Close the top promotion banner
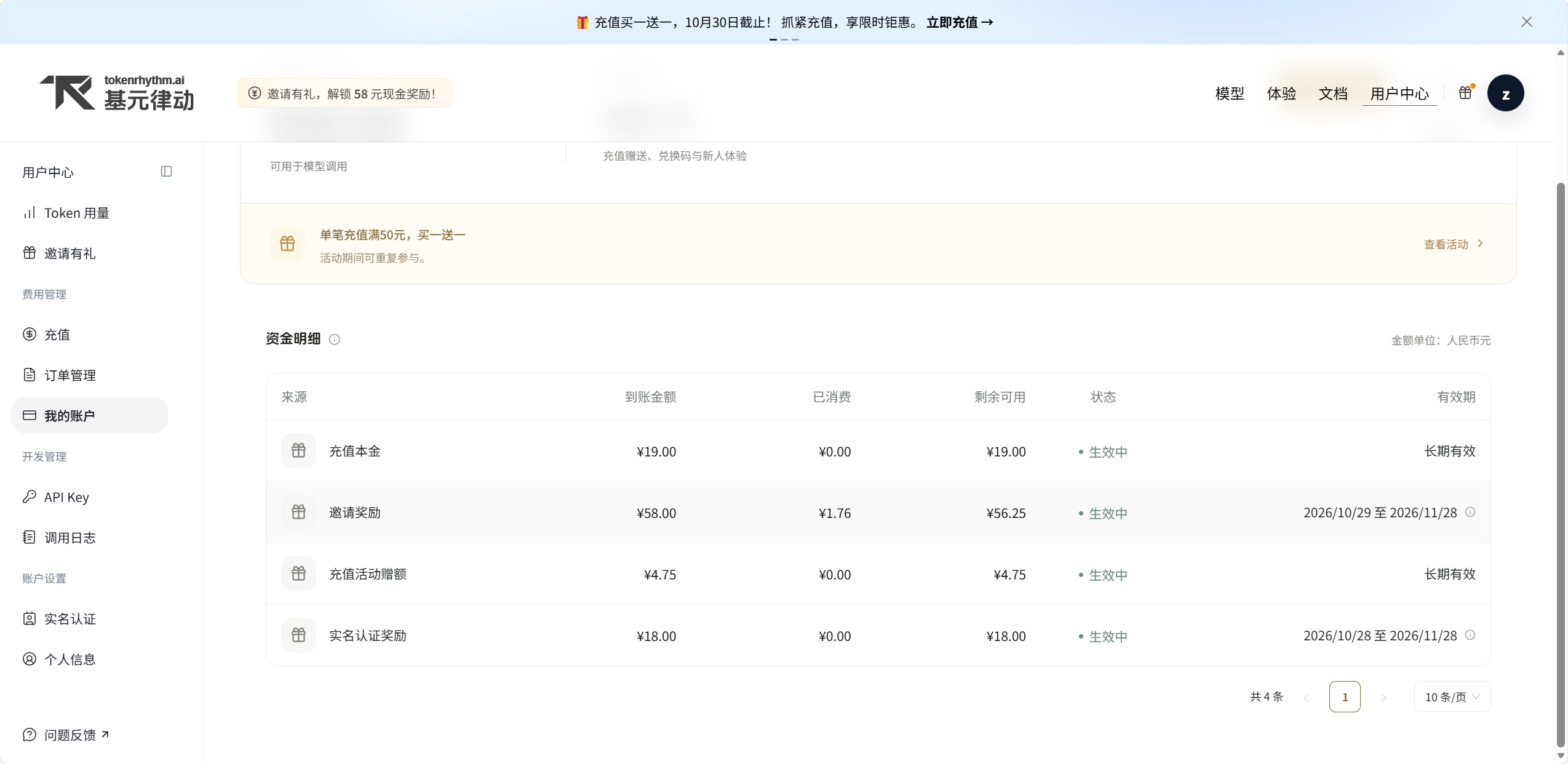The image size is (1568, 764). pos(1526,22)
